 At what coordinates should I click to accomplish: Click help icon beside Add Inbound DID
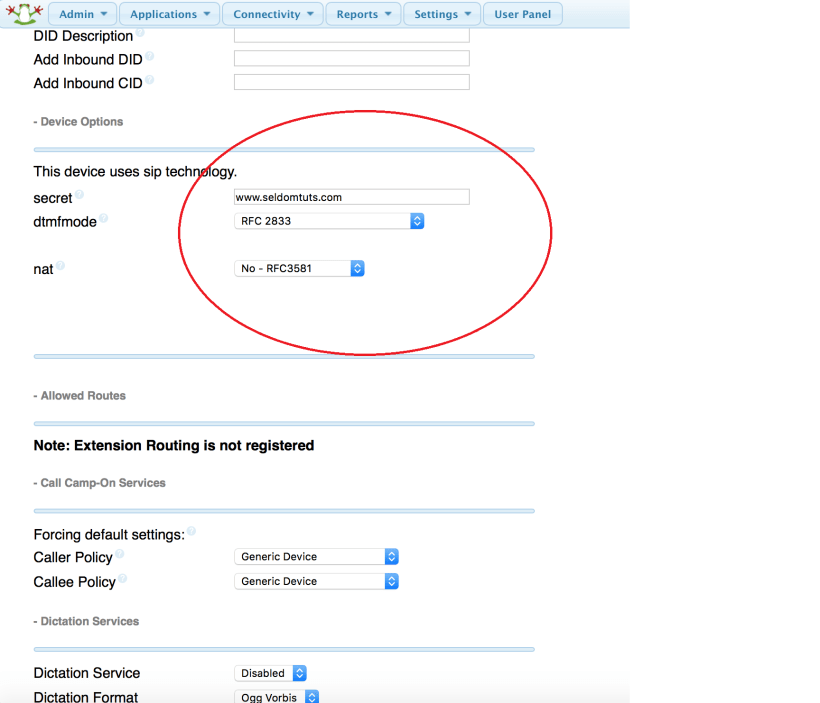pyautogui.click(x=150, y=56)
